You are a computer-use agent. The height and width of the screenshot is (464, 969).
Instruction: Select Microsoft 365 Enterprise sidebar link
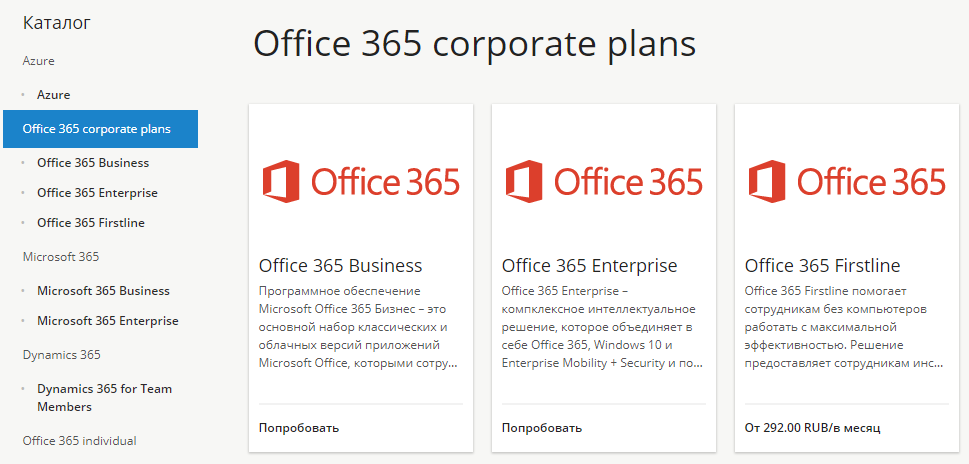[108, 321]
